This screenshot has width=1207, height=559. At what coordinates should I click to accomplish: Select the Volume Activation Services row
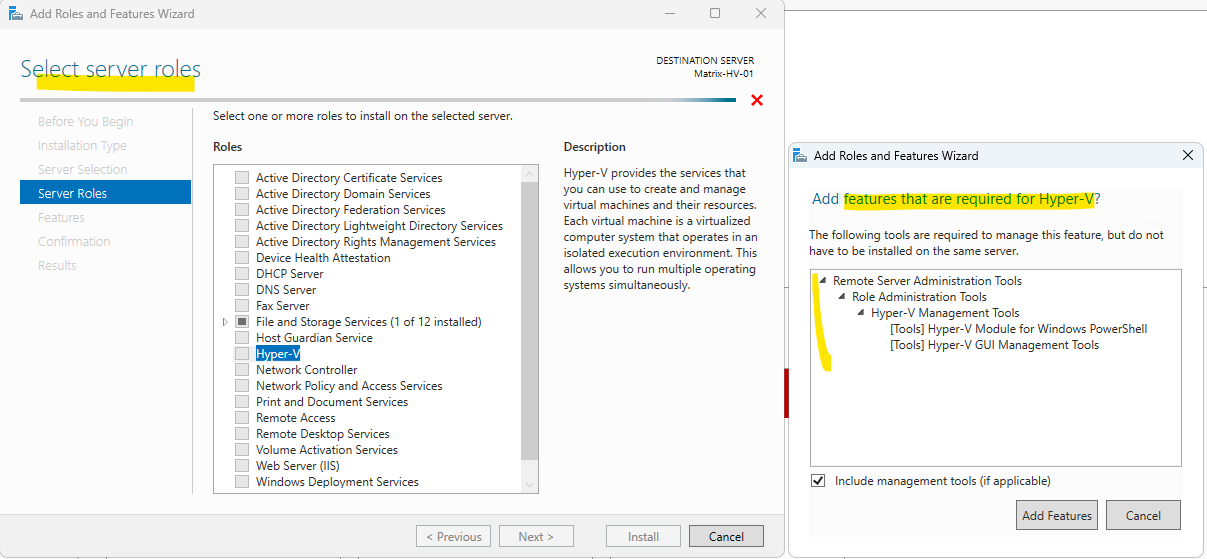(x=327, y=450)
